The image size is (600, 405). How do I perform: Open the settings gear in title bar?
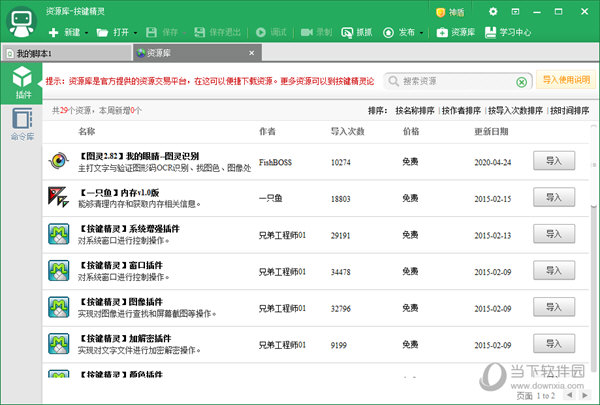pyautogui.click(x=493, y=11)
